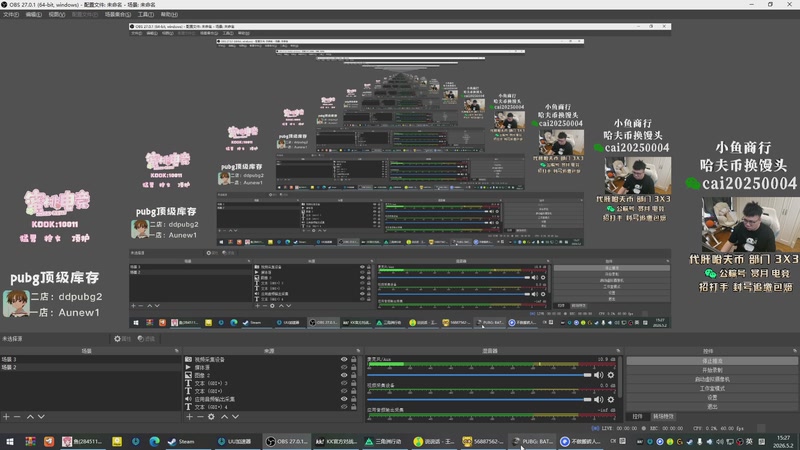Open the Windows Start menu
This screenshot has height=450, width=800.
(x=10, y=441)
